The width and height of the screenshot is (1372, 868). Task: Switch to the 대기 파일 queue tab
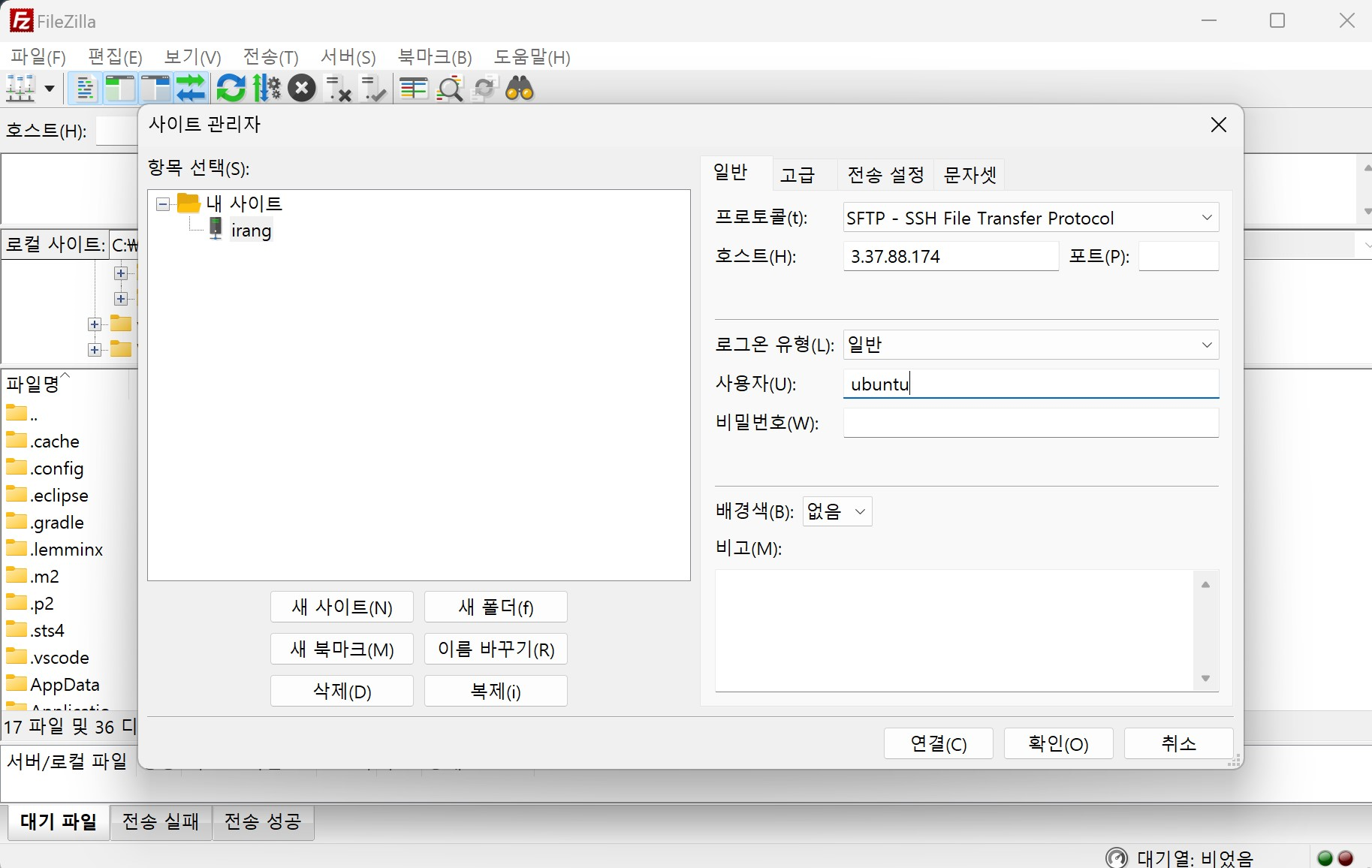click(x=59, y=821)
